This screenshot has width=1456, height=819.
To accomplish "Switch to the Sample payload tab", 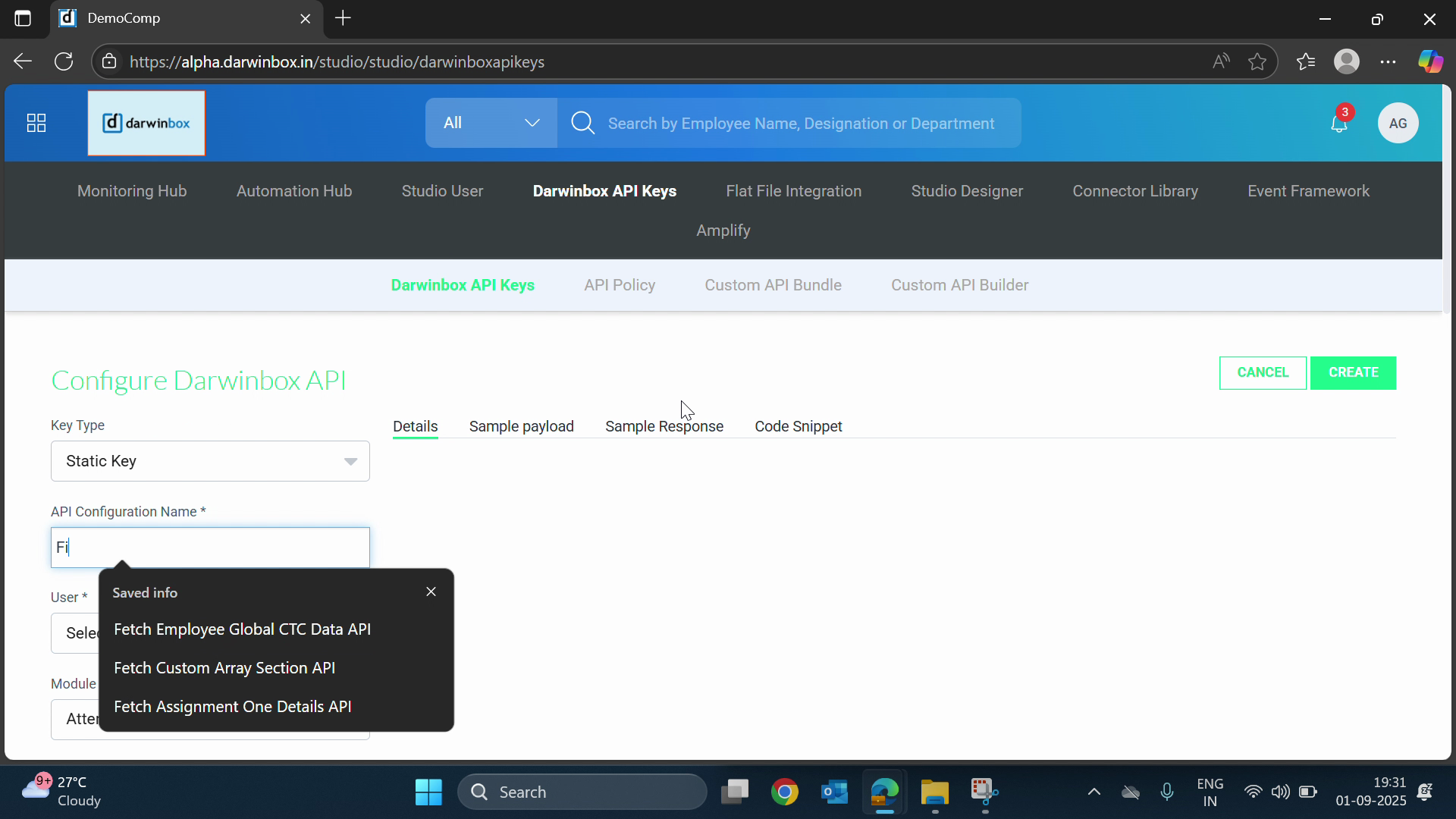I will 521,426.
